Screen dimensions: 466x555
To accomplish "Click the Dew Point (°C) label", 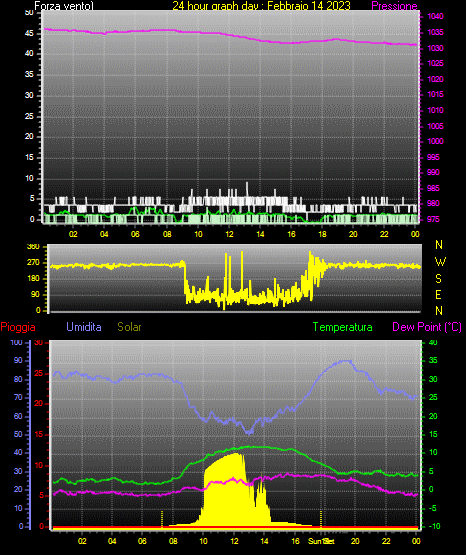I will [427, 327].
